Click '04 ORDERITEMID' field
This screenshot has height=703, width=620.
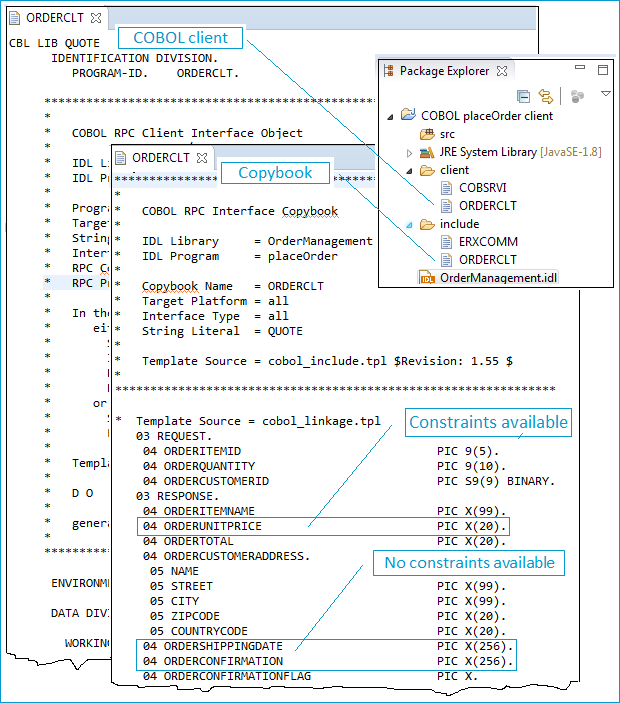click(192, 451)
